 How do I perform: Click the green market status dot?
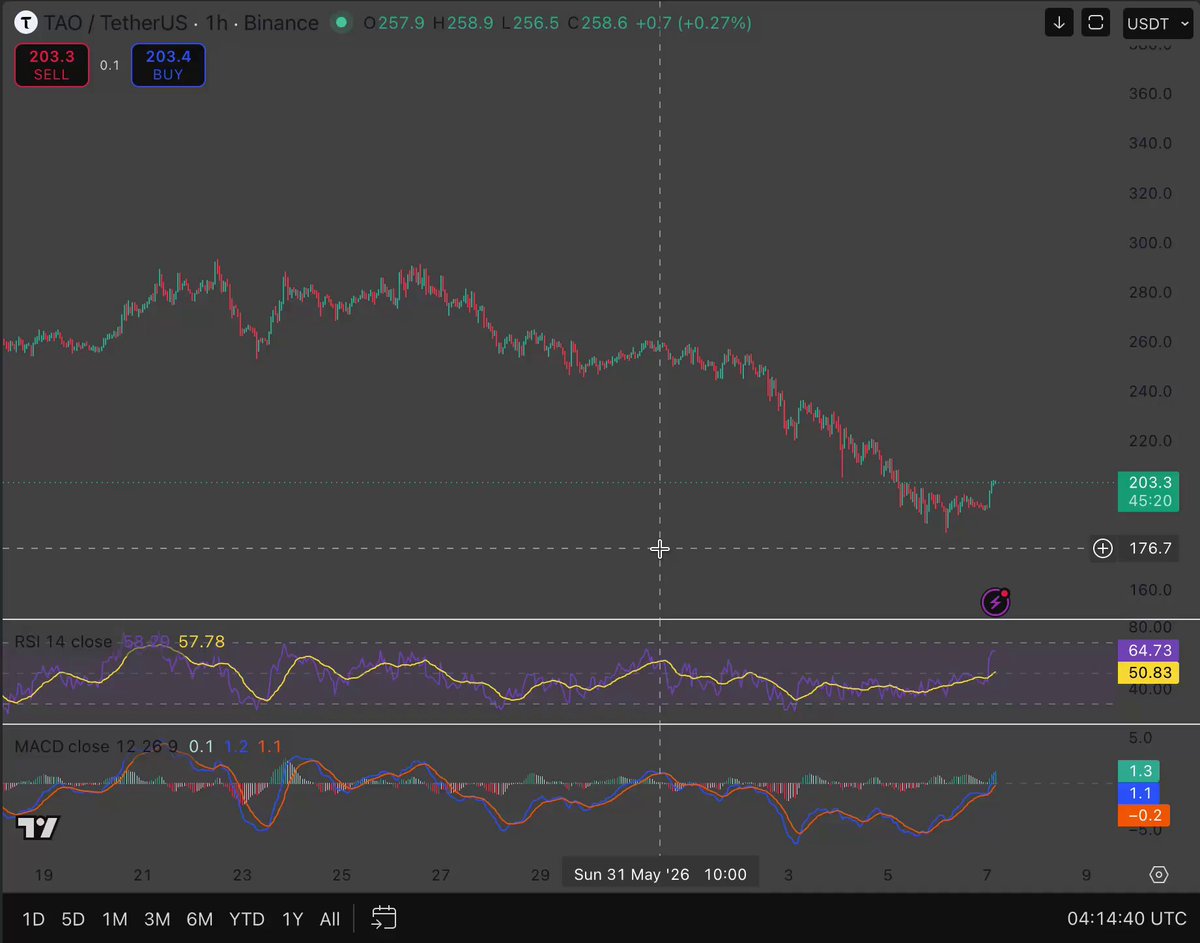point(342,22)
